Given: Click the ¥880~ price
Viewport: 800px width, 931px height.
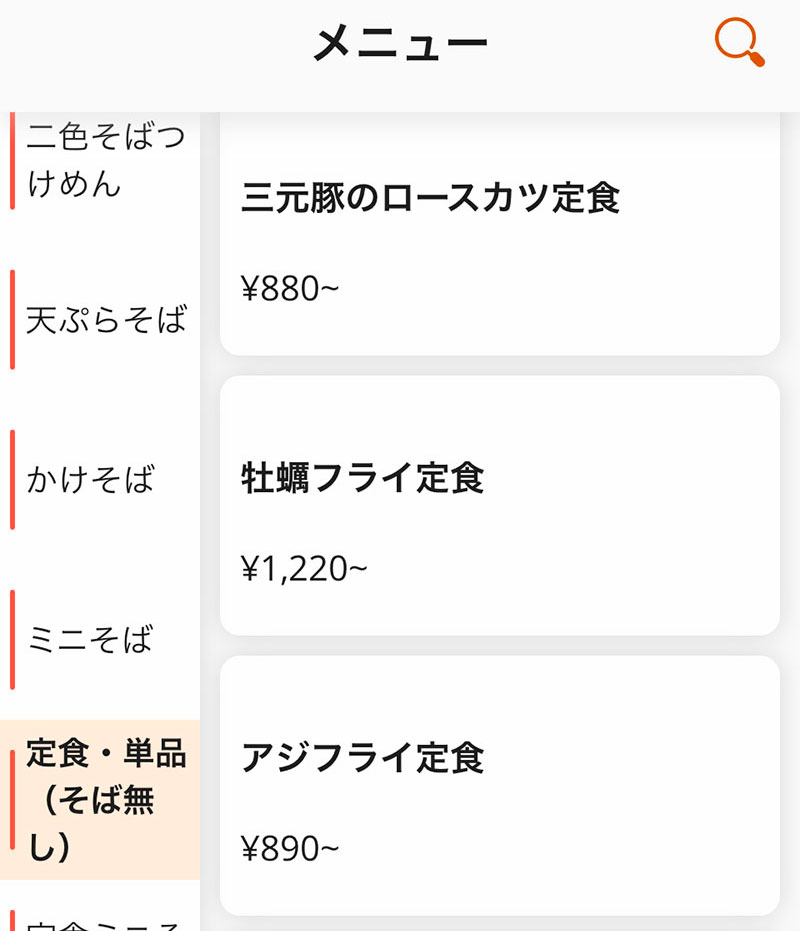Looking at the screenshot, I should [290, 289].
